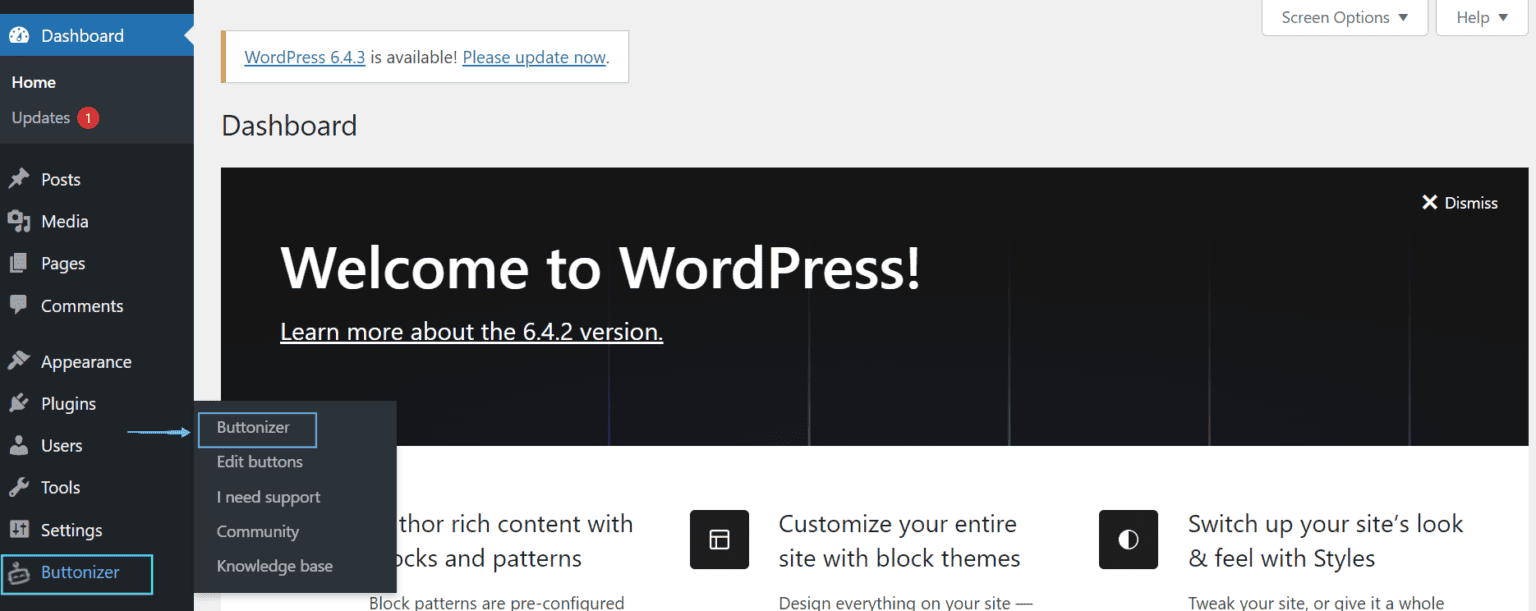This screenshot has width=1536, height=611.
Task: Click the Styles half-circle icon
Action: tap(1128, 539)
